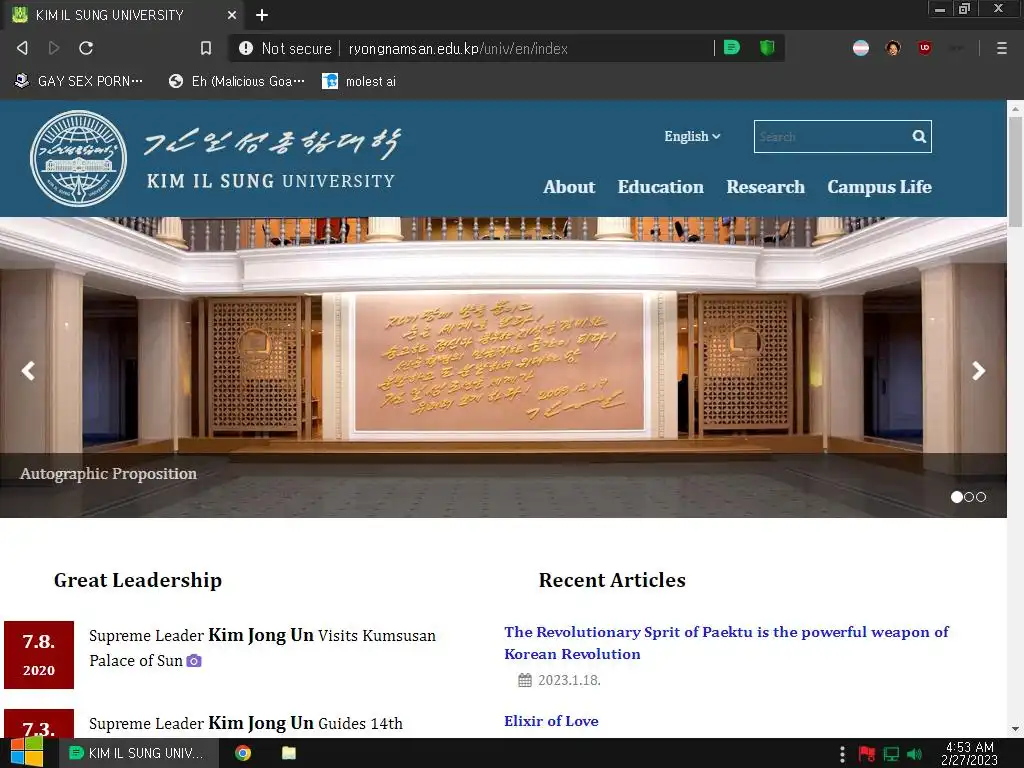This screenshot has height=768, width=1024.
Task: Open the green reader-mode icon in the address bar
Action: 732,48
